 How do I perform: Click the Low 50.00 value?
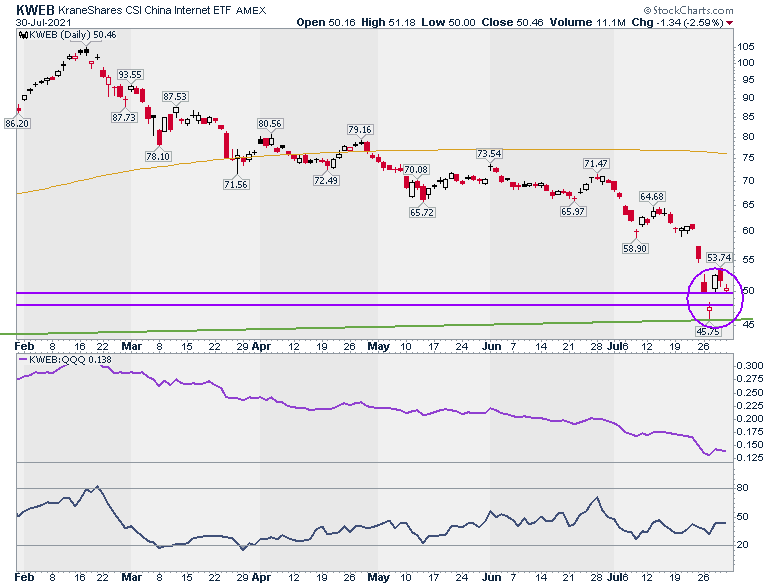448,22
